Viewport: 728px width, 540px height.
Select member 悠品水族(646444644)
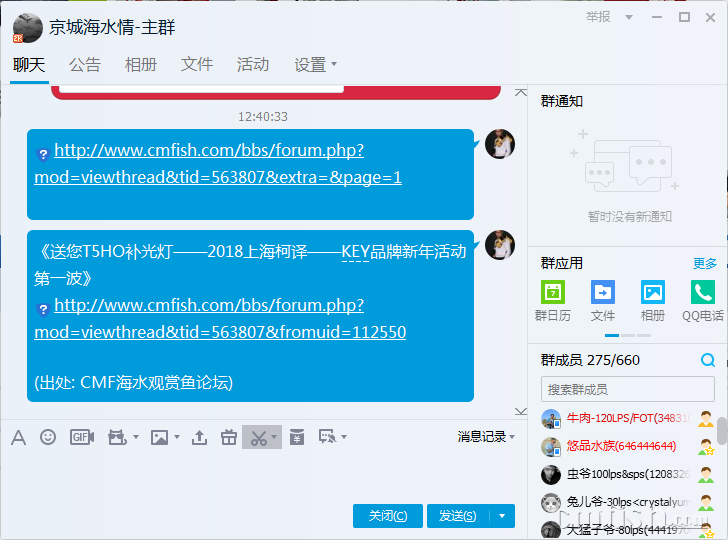pyautogui.click(x=627, y=447)
